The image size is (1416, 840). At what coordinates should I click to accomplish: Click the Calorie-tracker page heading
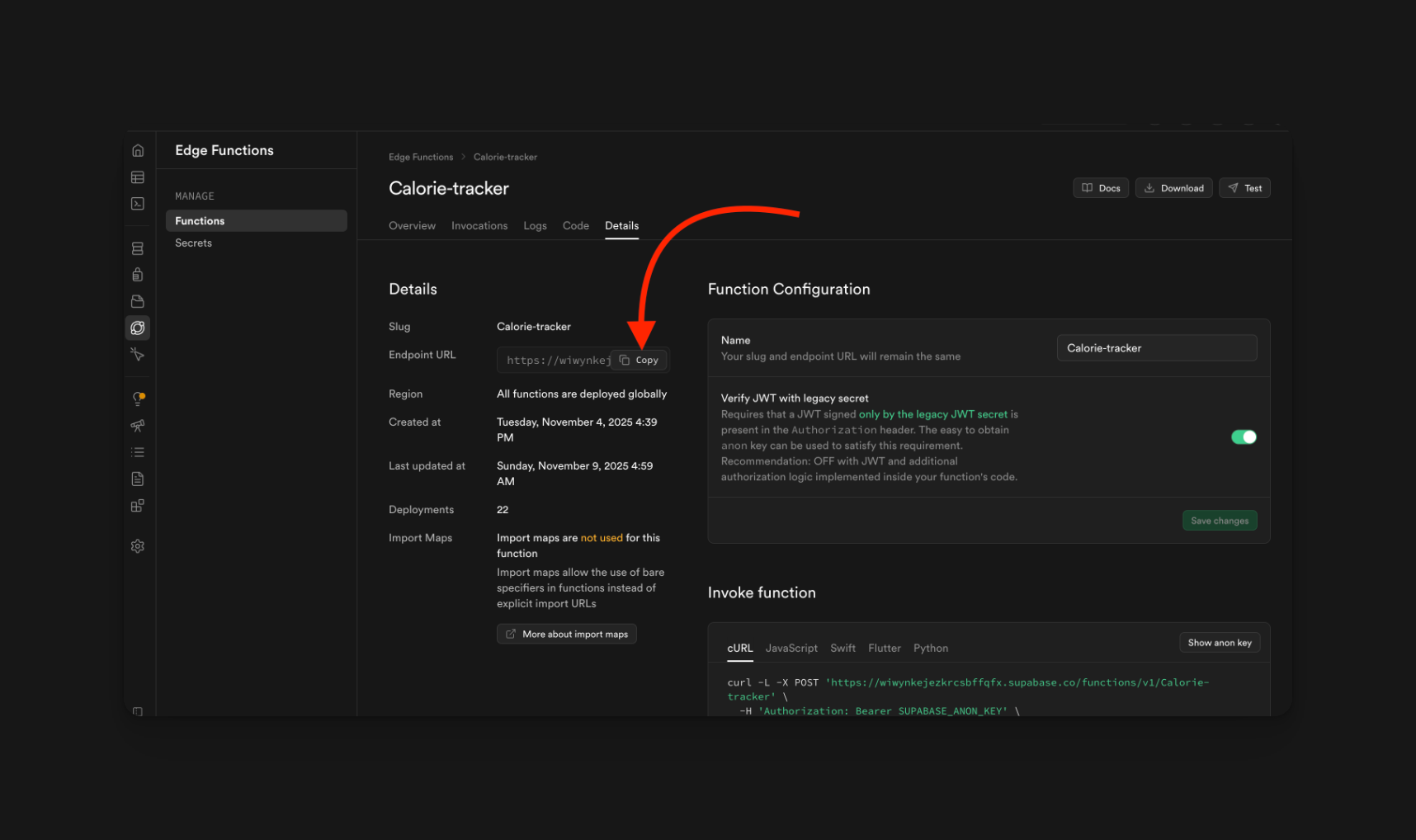[449, 188]
